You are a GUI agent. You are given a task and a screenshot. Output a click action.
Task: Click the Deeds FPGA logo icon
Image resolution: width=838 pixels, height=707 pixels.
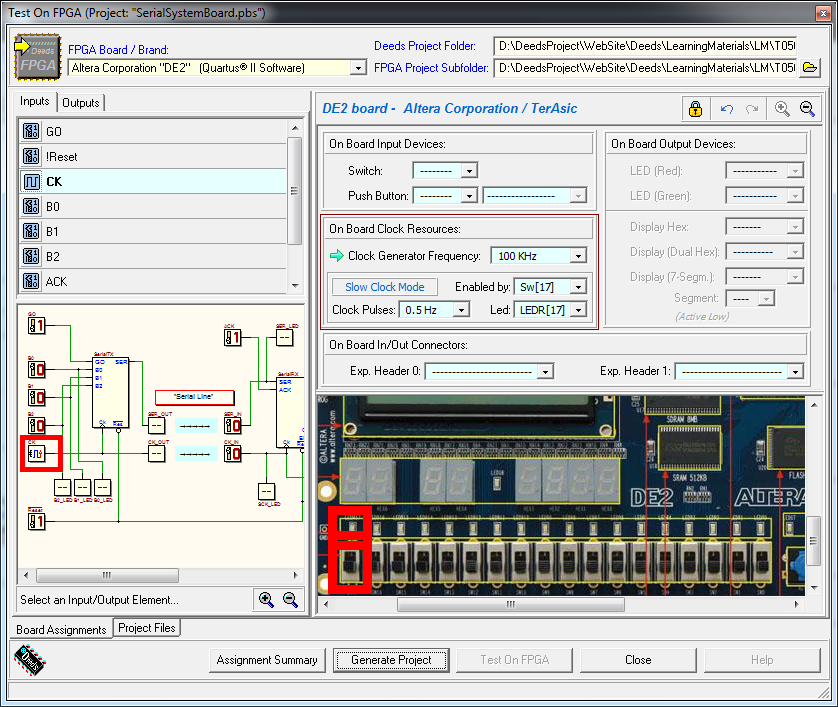[x=37, y=57]
